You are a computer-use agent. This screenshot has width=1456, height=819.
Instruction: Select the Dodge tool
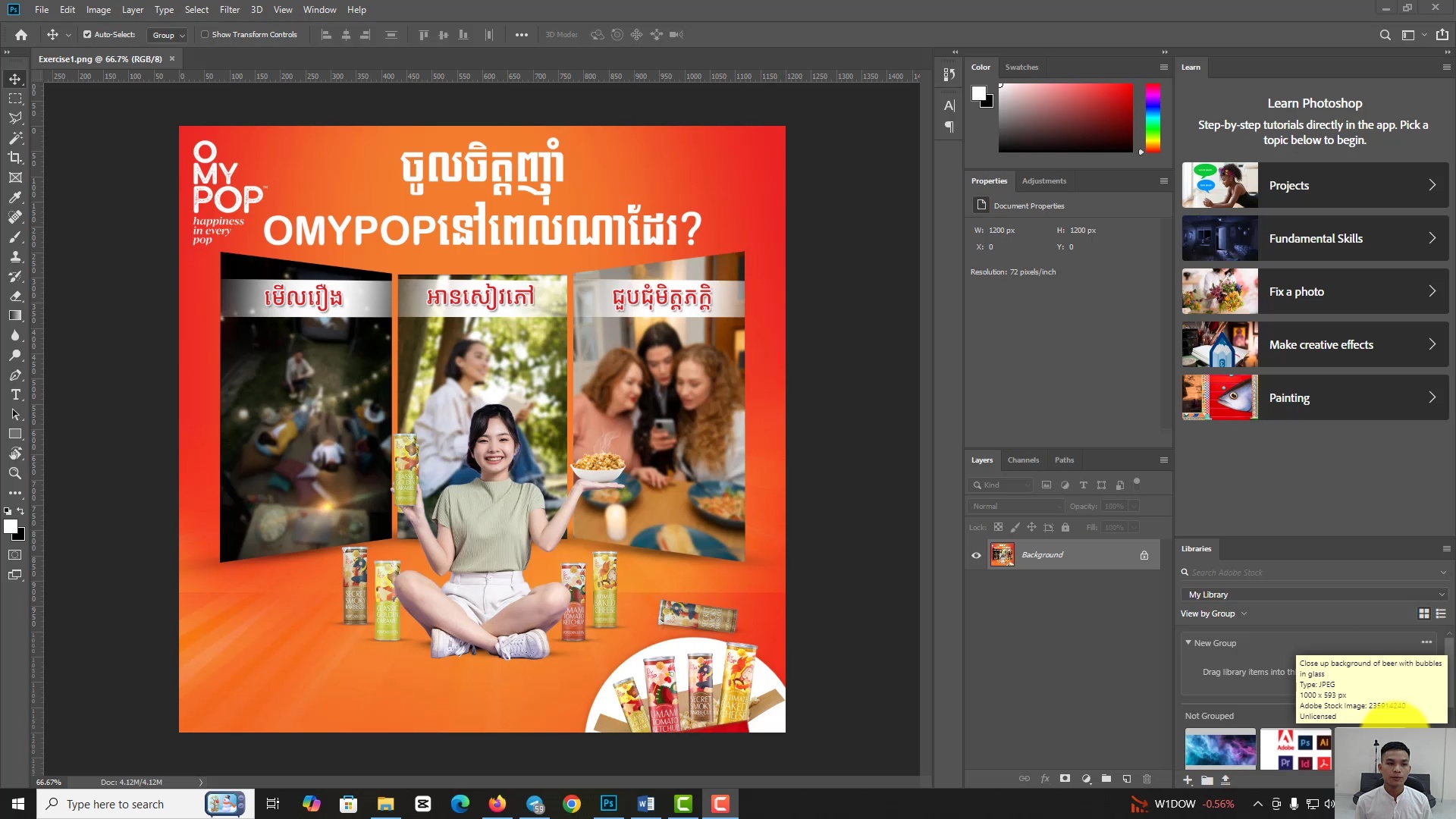(x=15, y=355)
